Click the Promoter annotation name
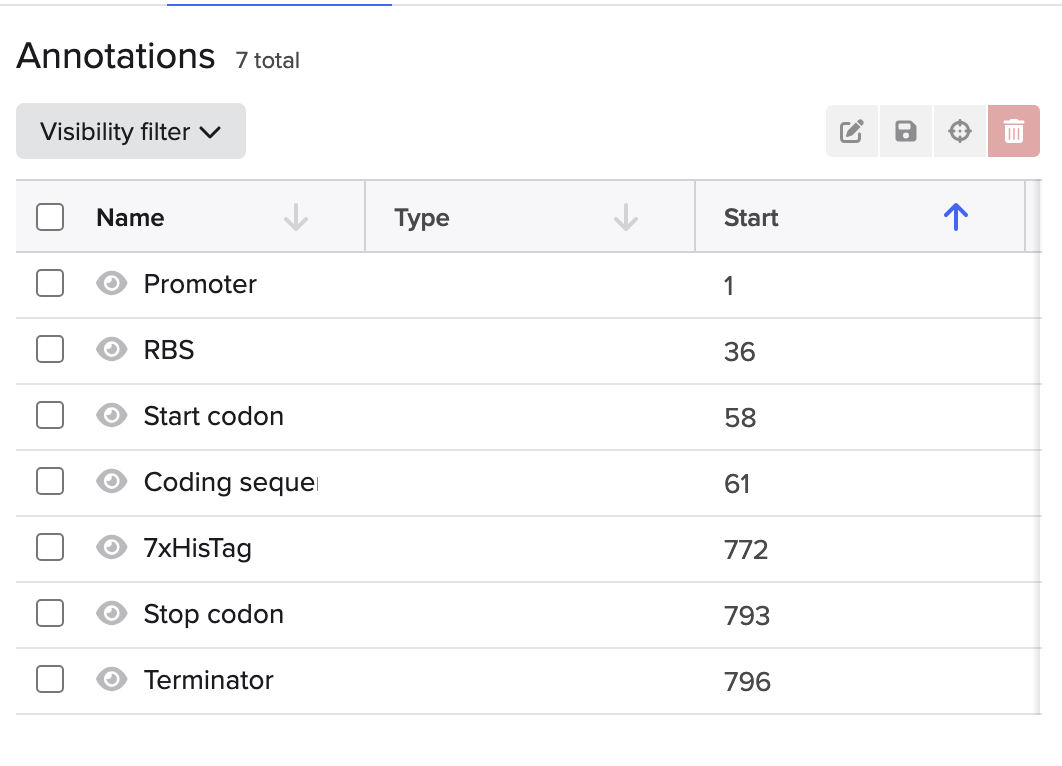Viewport: 1062px width, 766px height. pos(200,284)
